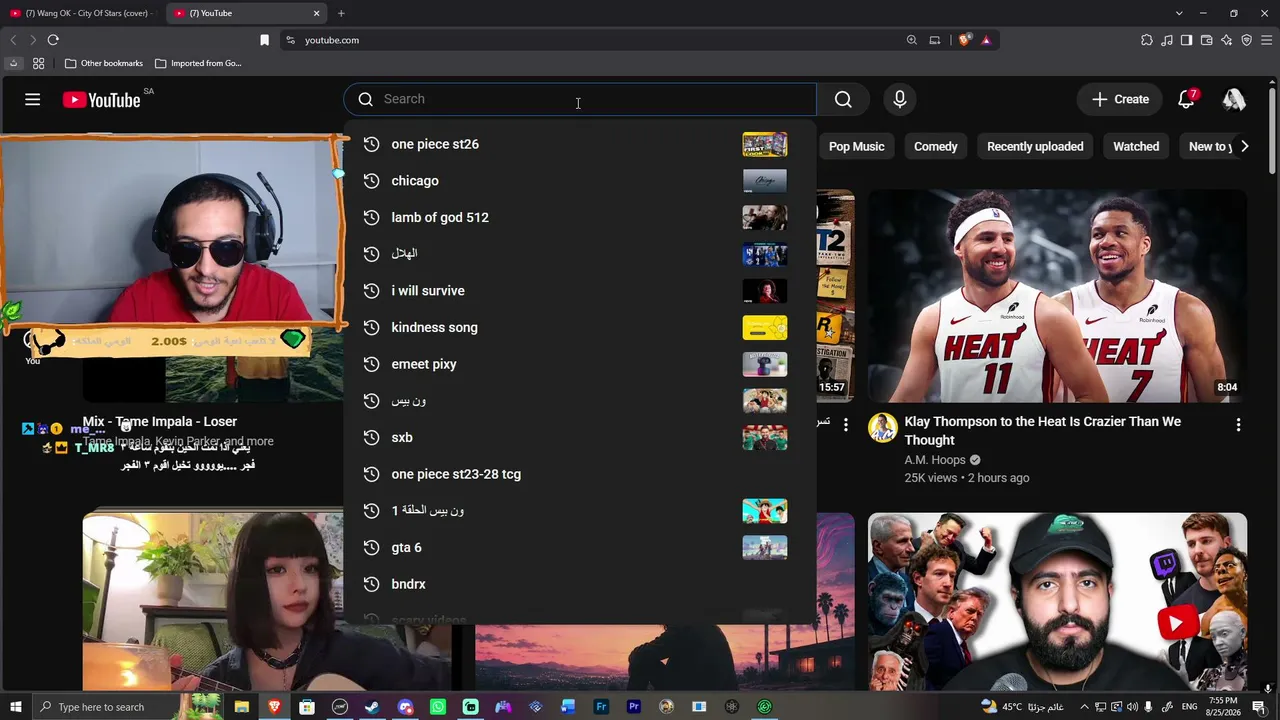The image size is (1280, 720).
Task: Open a new browser tab
Action: (x=341, y=13)
